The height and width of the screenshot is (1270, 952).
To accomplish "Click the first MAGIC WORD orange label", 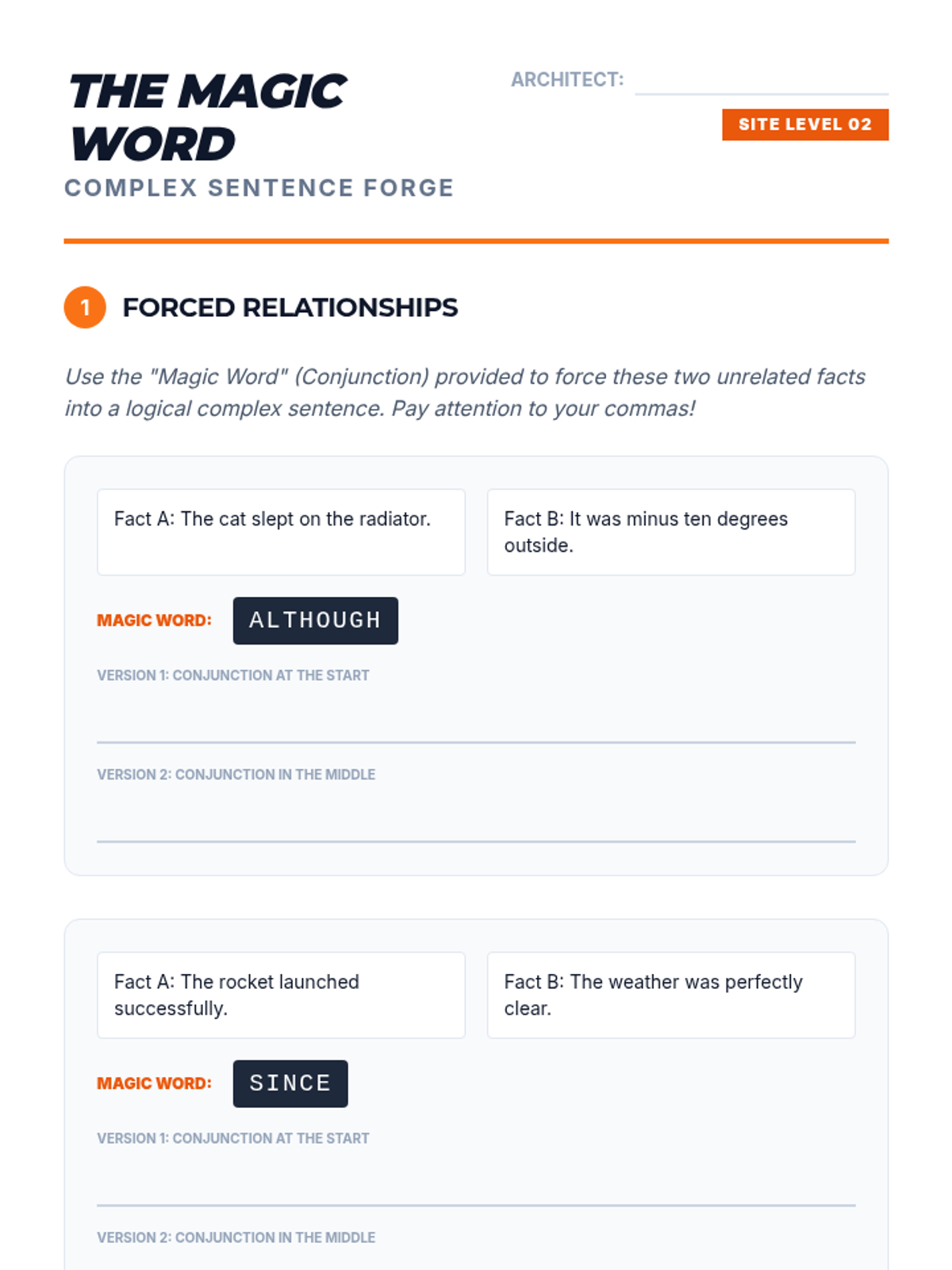I will point(154,621).
